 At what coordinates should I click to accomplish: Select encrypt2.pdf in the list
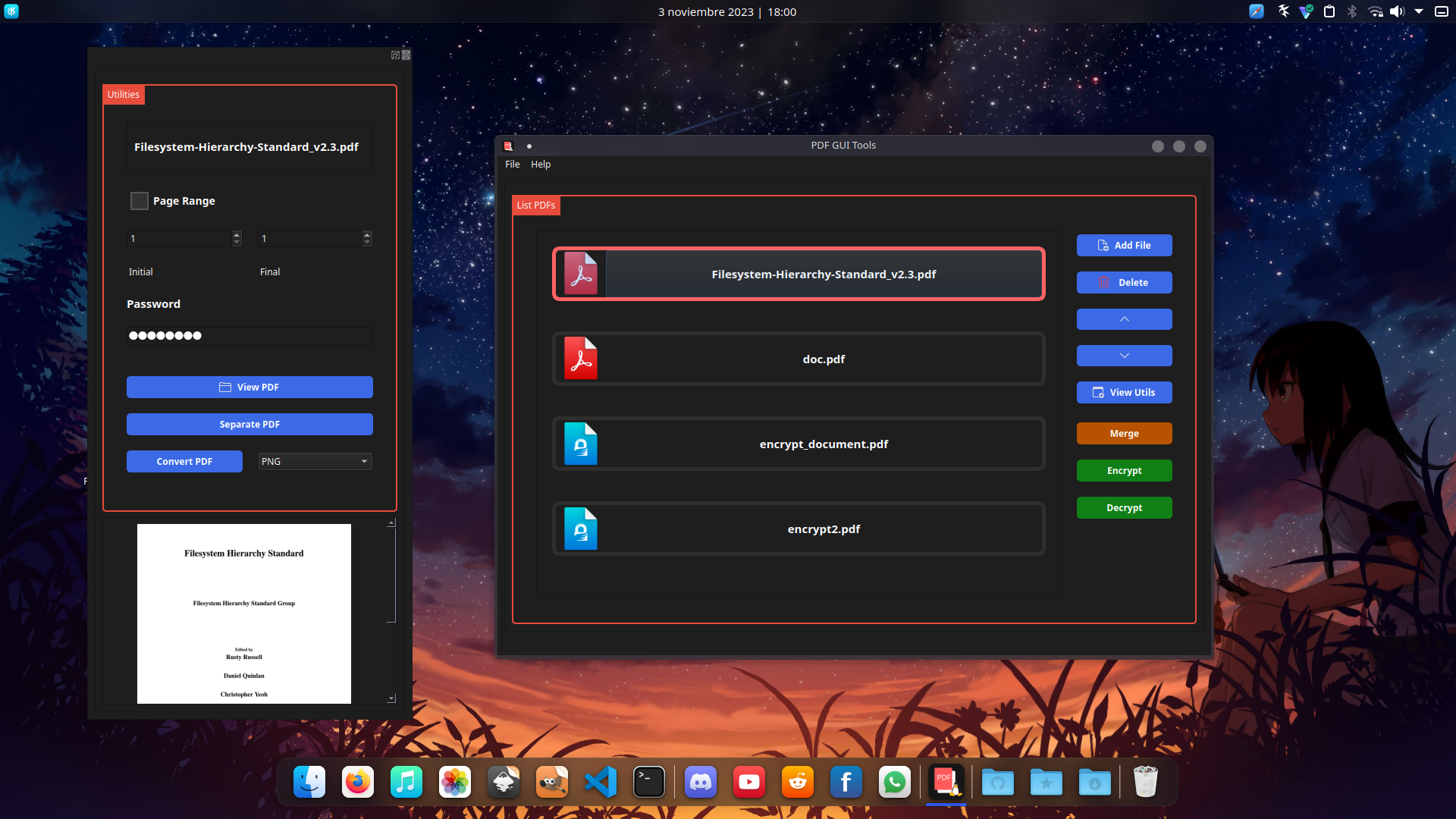799,529
